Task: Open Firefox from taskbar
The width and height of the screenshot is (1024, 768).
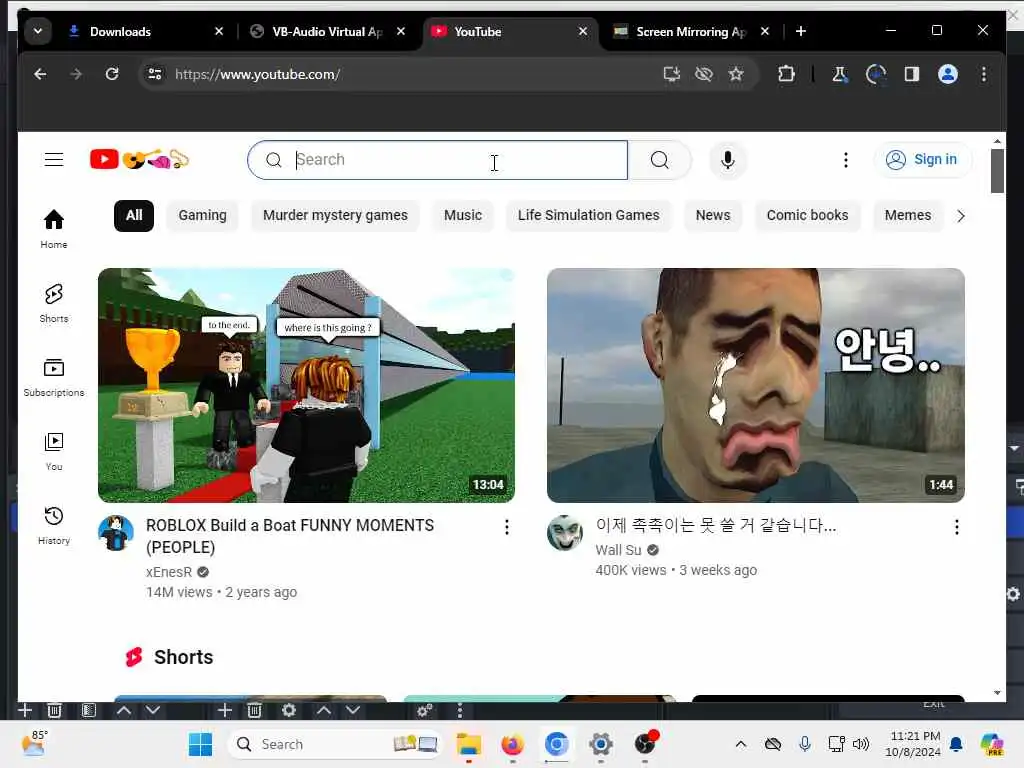Action: click(x=513, y=744)
